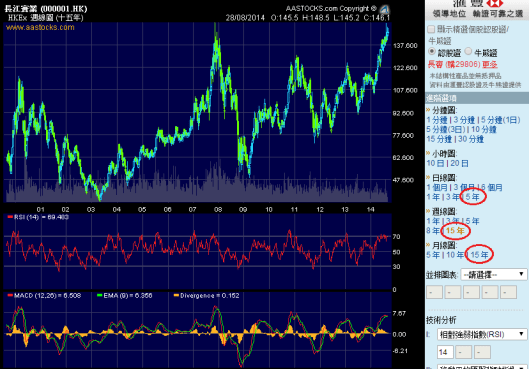Open the 1 年 chart under 日線圖
The height and width of the screenshot is (369, 529).
(x=433, y=197)
